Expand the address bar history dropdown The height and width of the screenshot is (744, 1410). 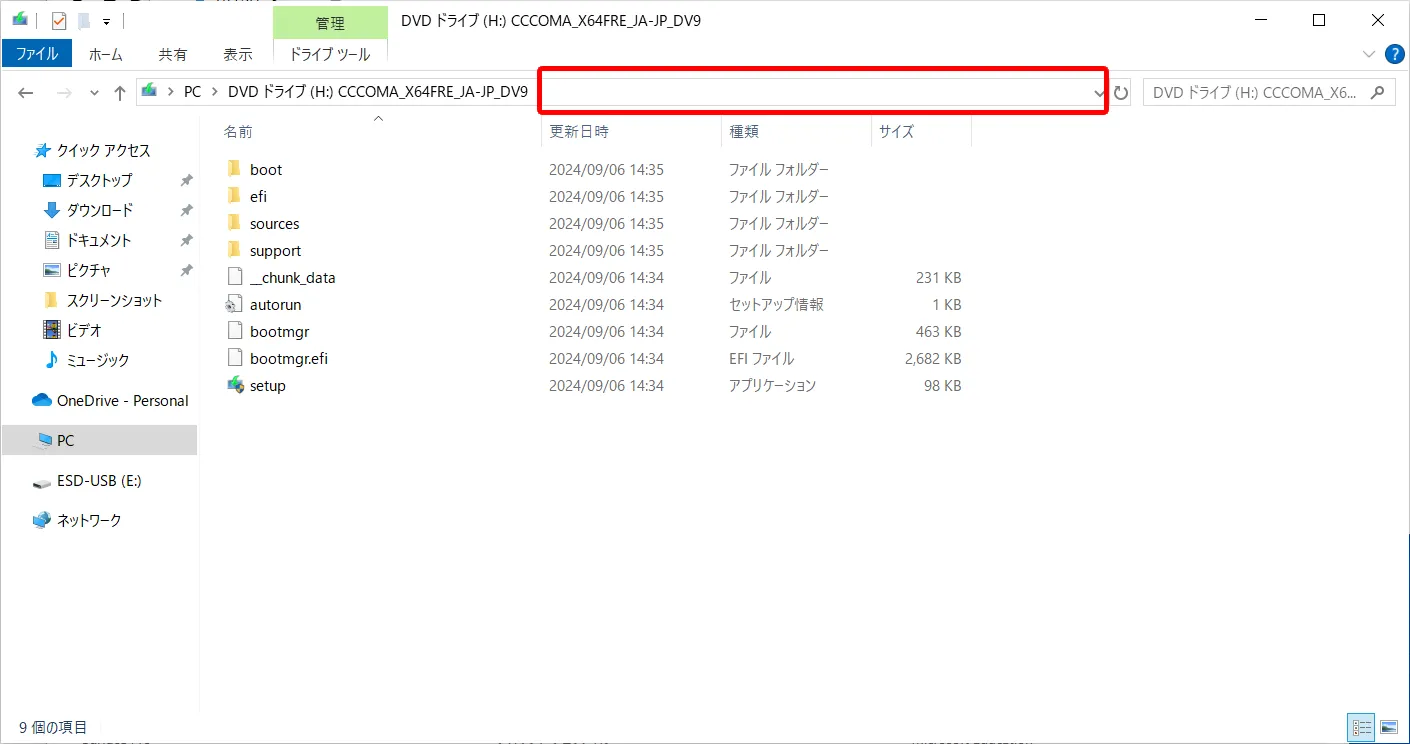tap(1099, 93)
